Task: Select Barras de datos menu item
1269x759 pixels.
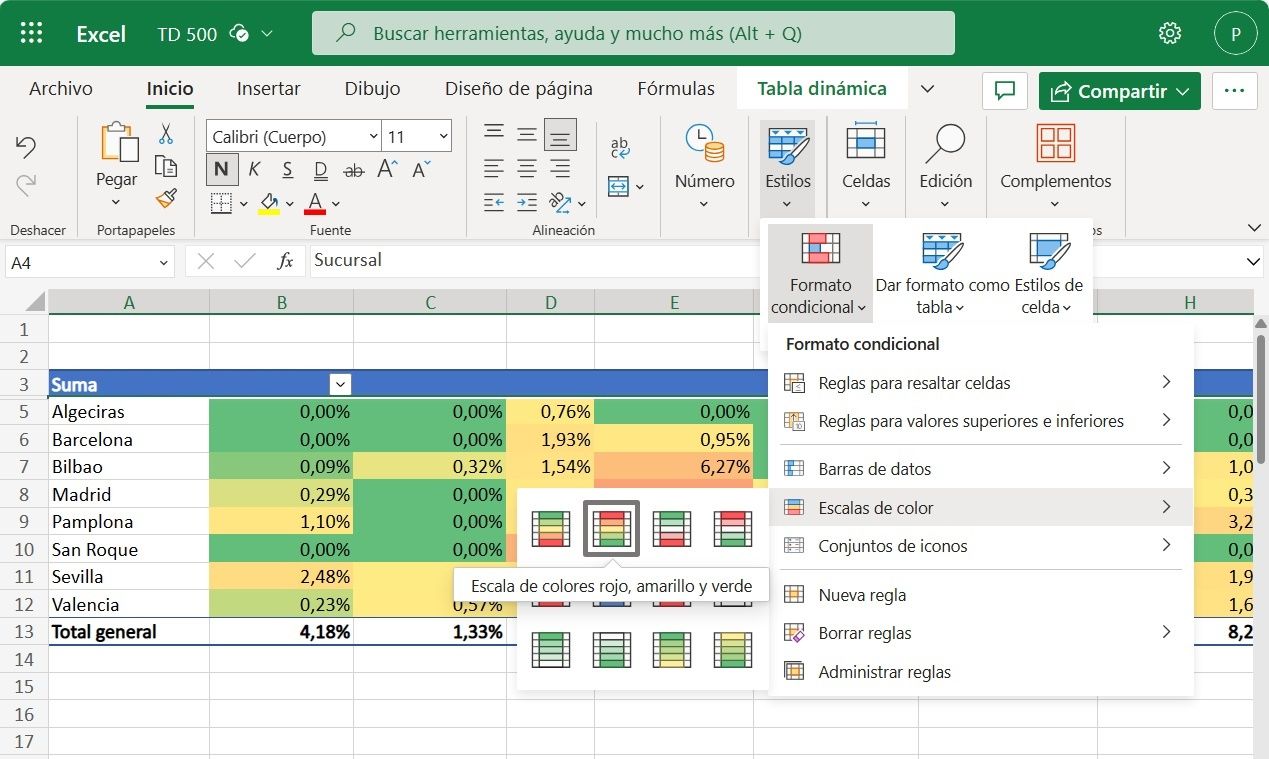Action: (874, 469)
